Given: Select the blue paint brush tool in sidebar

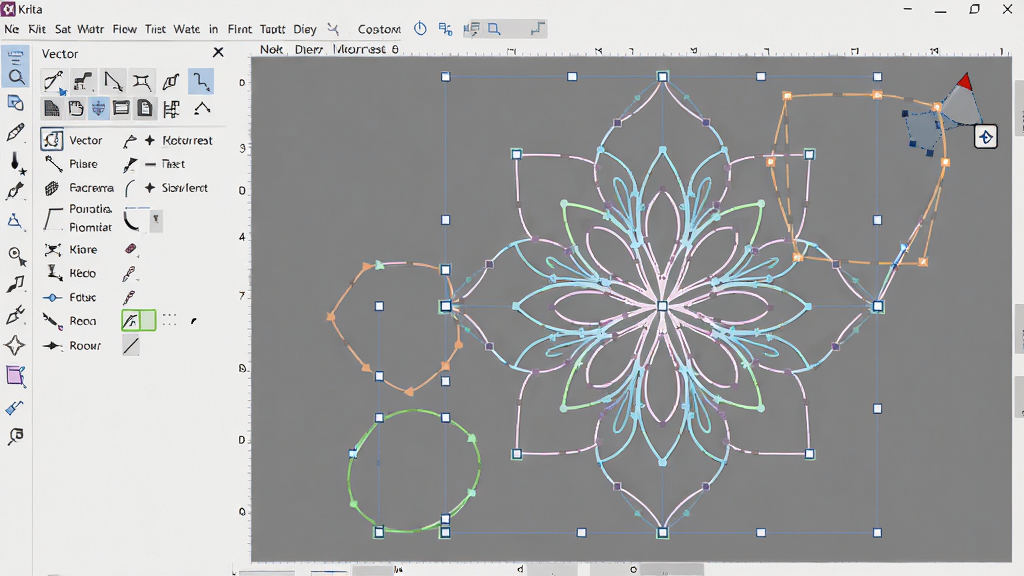Looking at the screenshot, I should pos(14,408).
